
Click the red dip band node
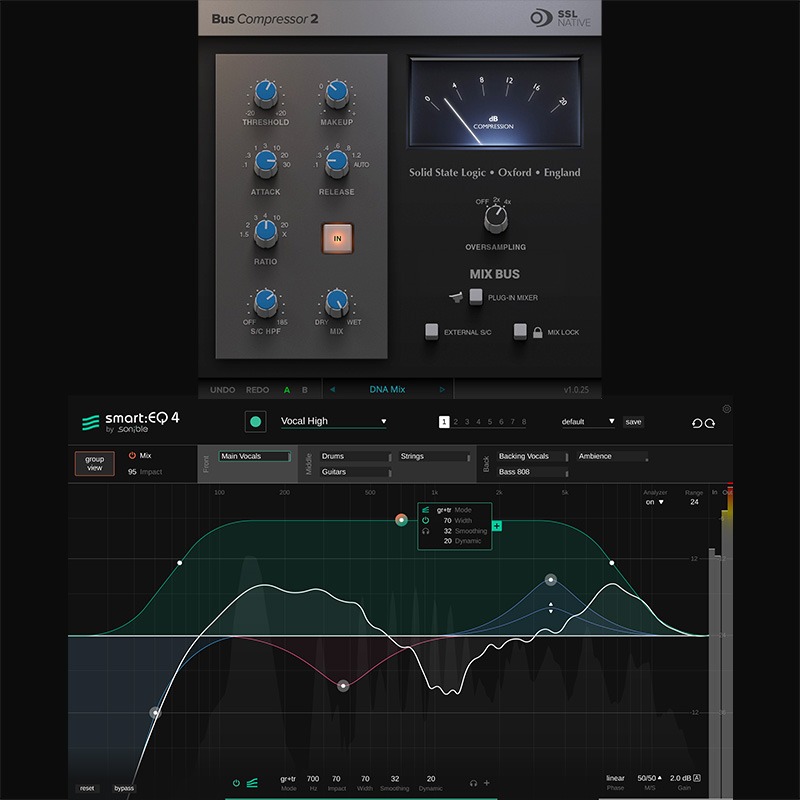tap(343, 686)
